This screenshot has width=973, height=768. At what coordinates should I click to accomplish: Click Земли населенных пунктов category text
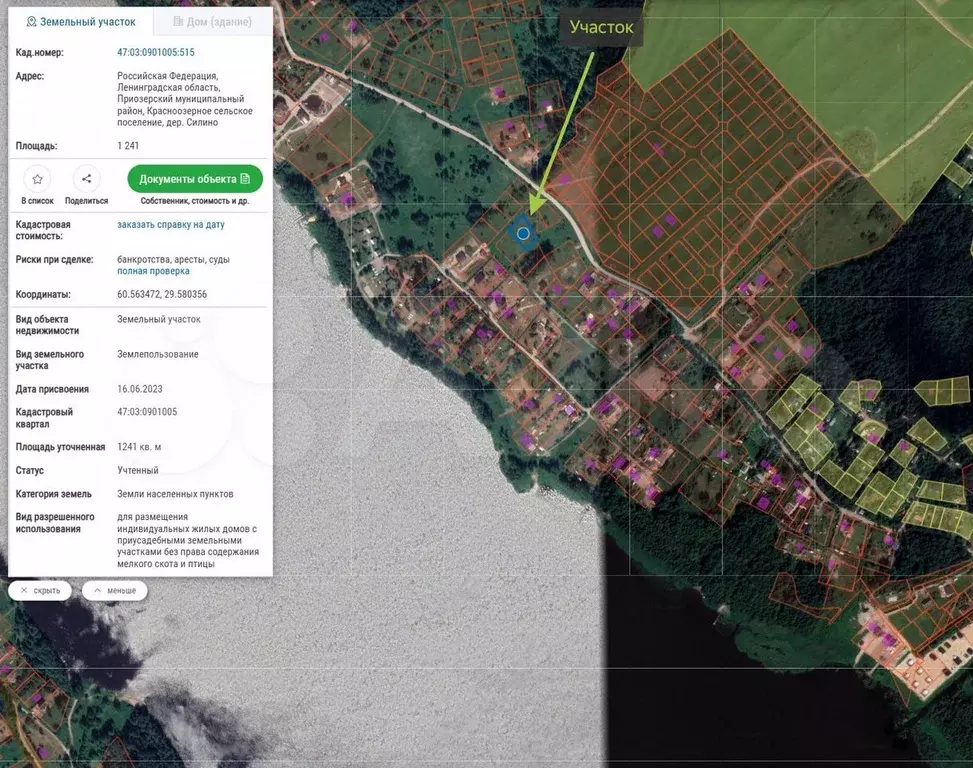[175, 494]
